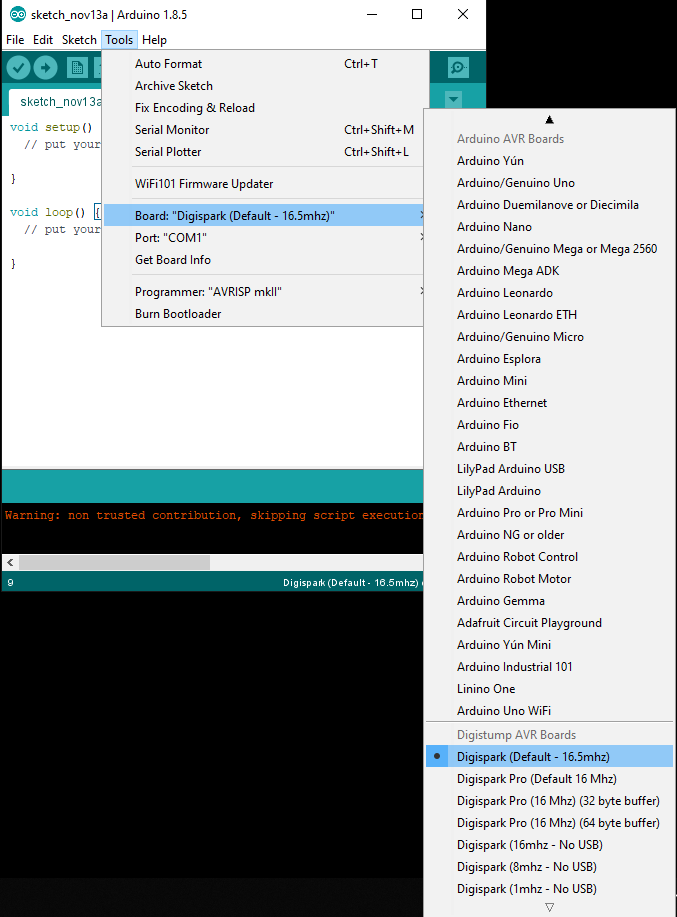
Task: Select Arduino Robot Motor board
Action: (x=550, y=579)
